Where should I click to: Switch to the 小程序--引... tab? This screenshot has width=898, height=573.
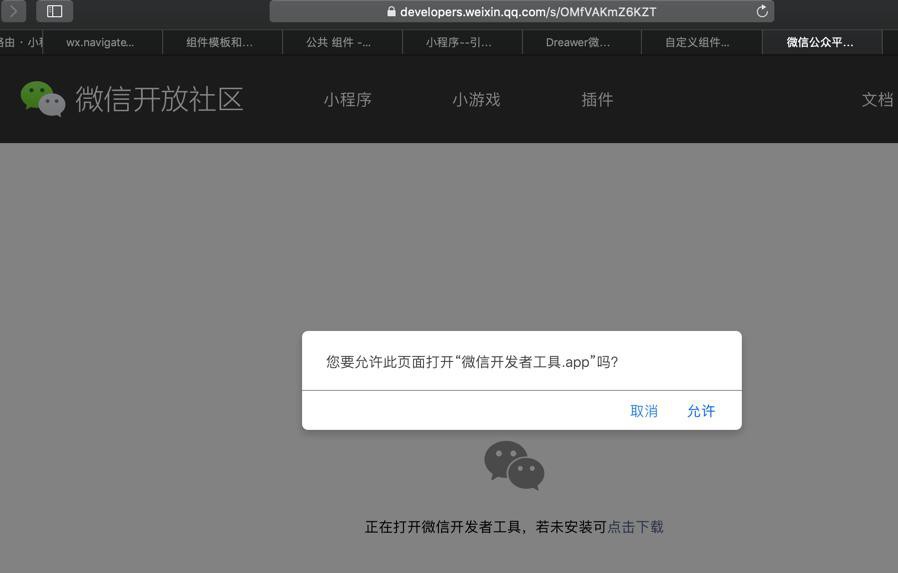pyautogui.click(x=462, y=42)
